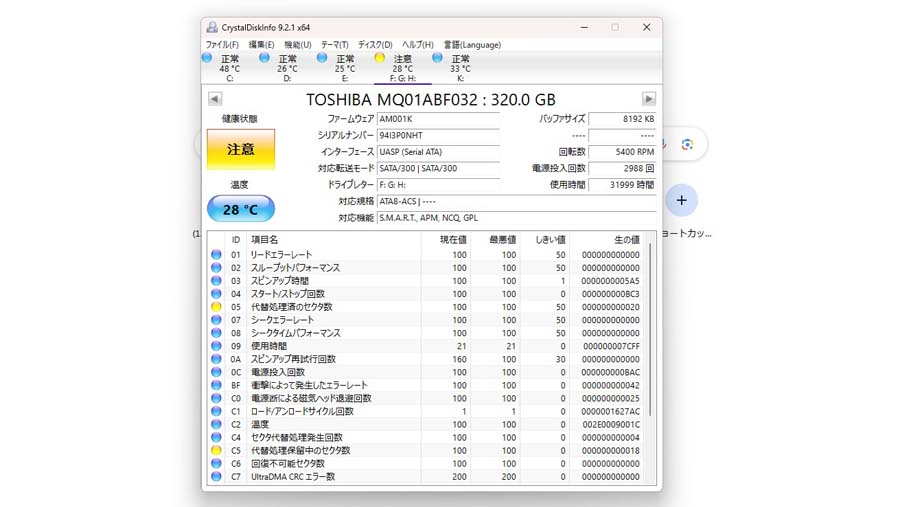Click the interface field UASP (Serial ATA)
This screenshot has height=507, width=900.
point(439,152)
